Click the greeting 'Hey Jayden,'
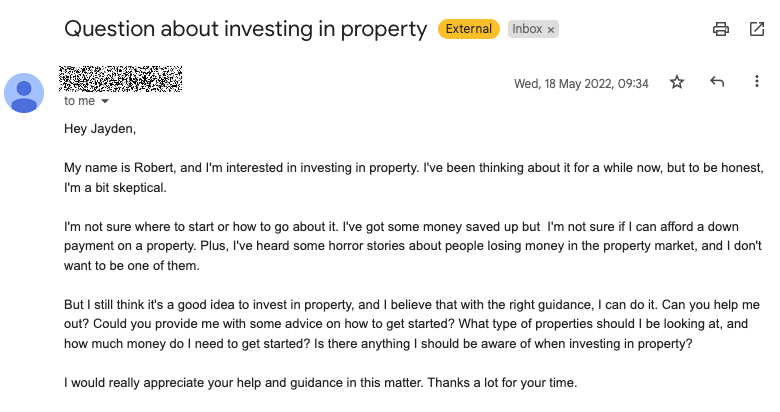This screenshot has width=780, height=412. click(x=100, y=129)
